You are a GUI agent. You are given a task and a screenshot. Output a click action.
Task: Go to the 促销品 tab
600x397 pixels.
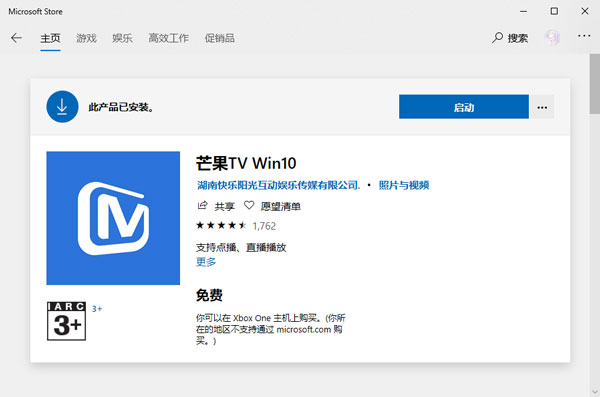coord(220,38)
